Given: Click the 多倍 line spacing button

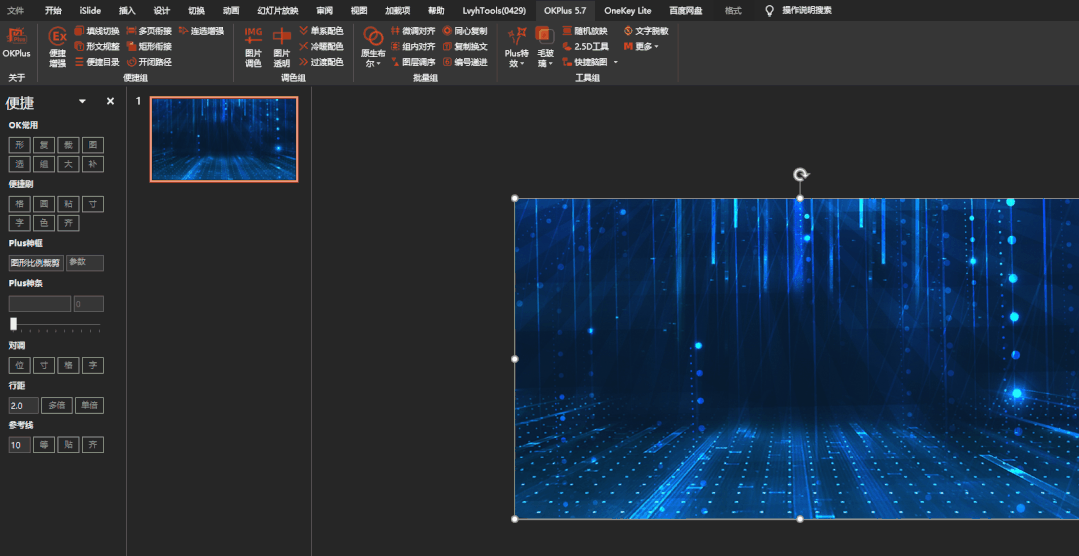Looking at the screenshot, I should [56, 405].
